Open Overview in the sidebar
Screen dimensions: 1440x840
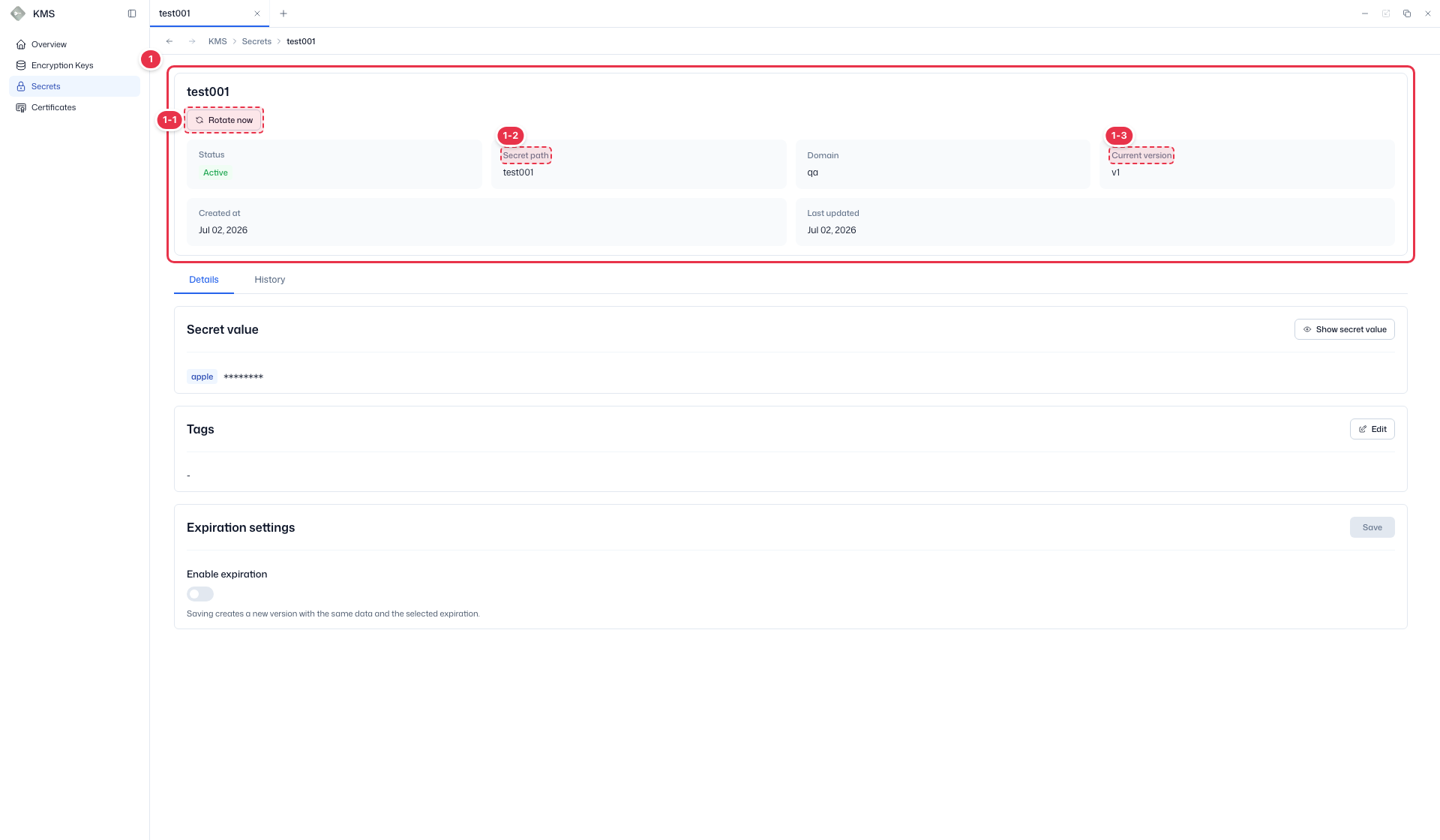pos(74,44)
